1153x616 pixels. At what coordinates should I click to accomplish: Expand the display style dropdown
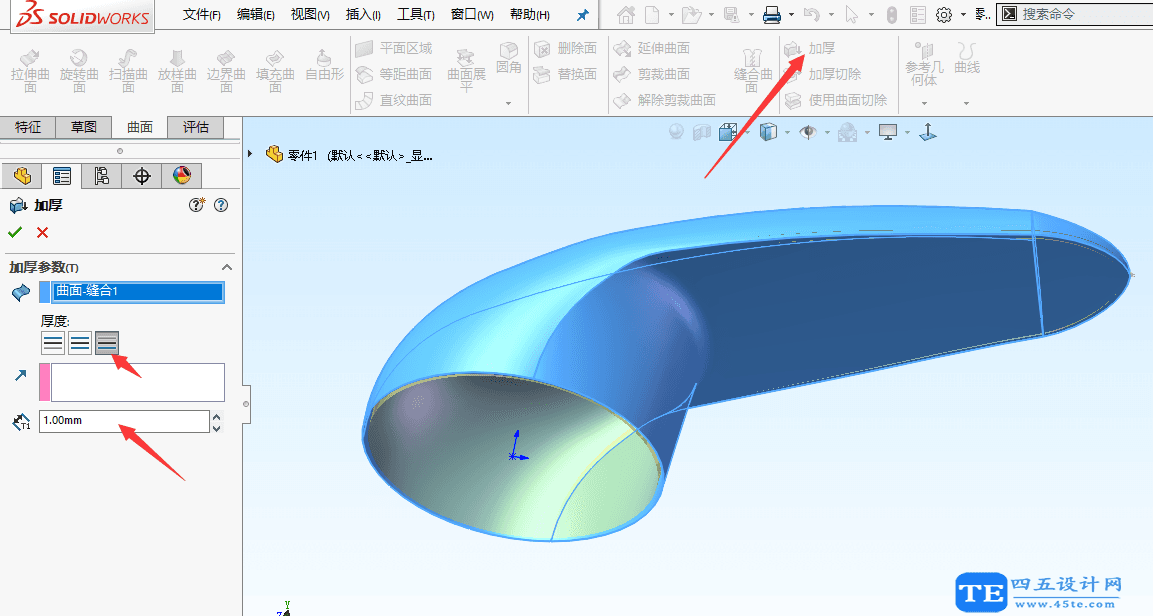click(x=785, y=131)
